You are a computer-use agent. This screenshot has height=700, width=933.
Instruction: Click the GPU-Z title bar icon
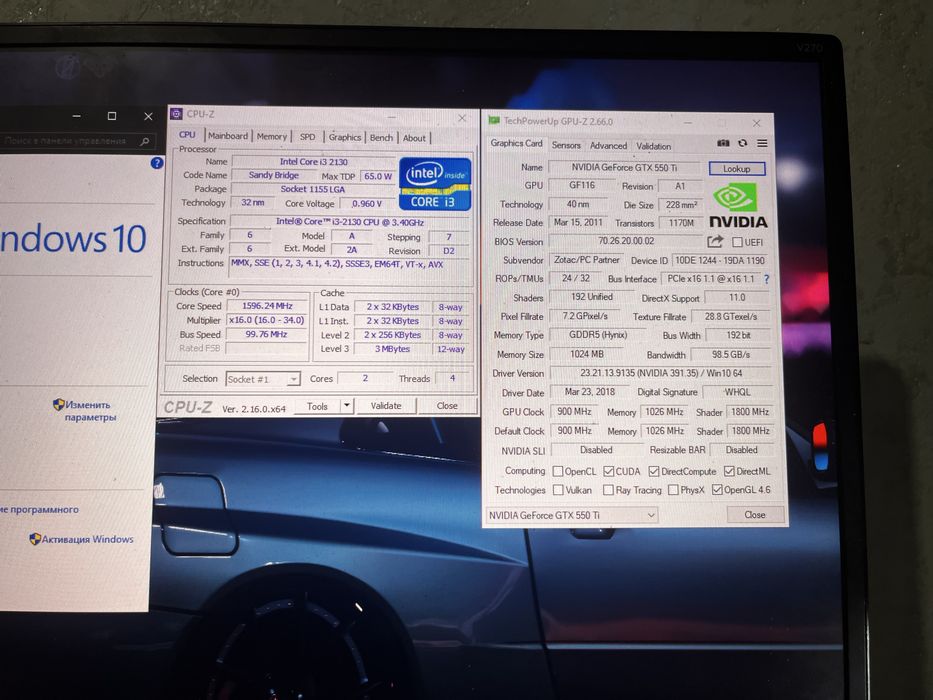(x=494, y=121)
